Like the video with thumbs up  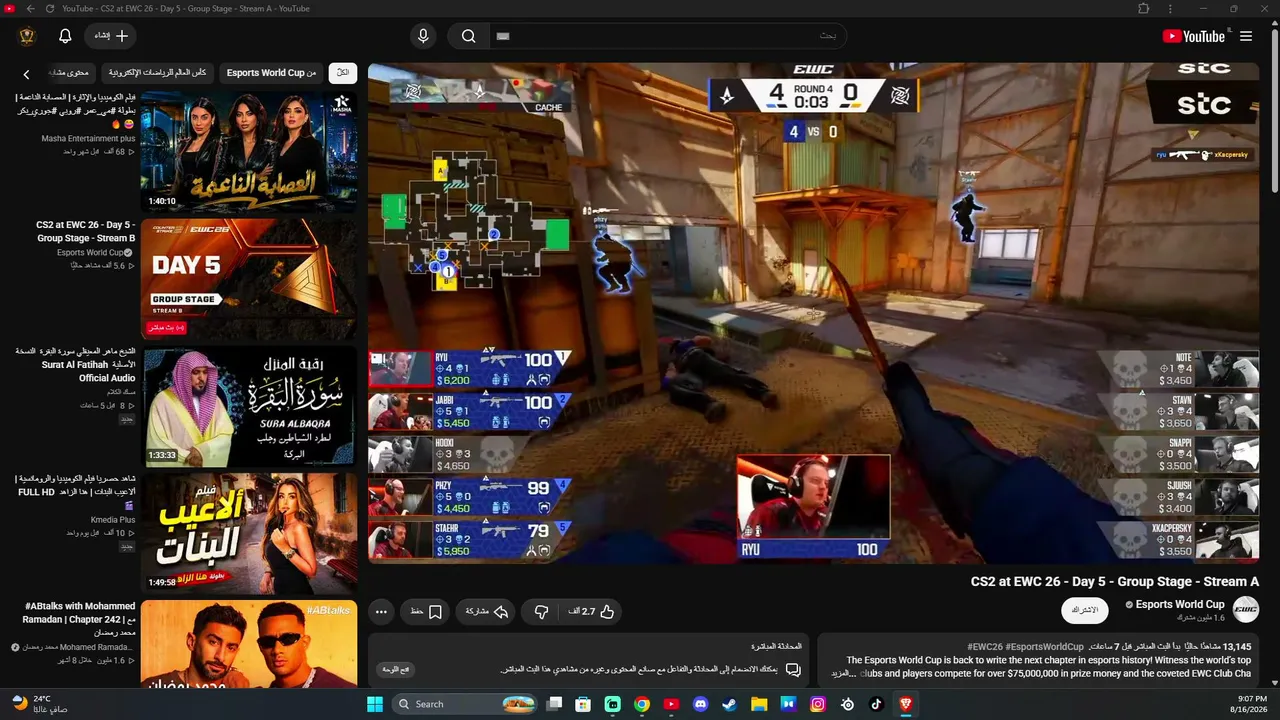point(591,611)
